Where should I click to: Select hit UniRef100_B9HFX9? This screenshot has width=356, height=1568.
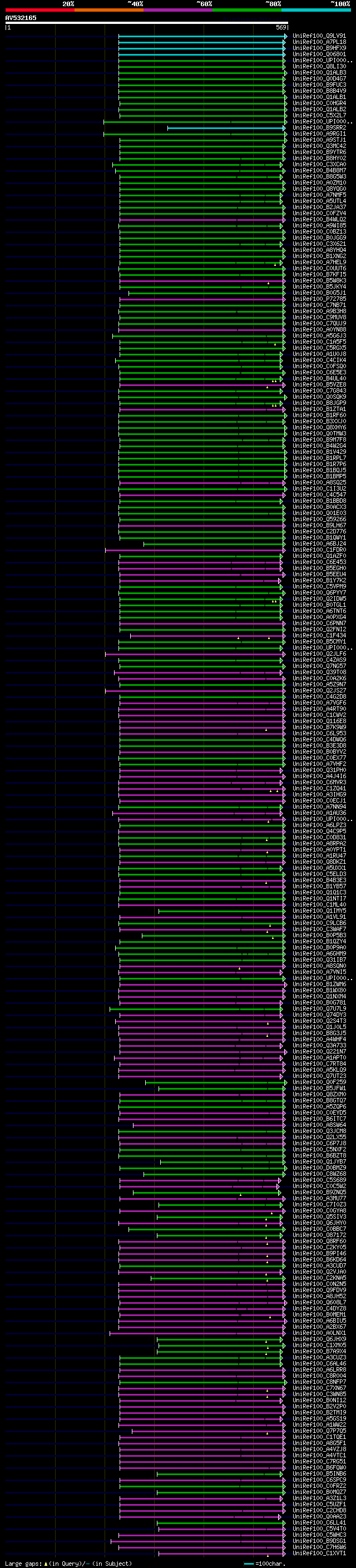pyautogui.click(x=319, y=48)
